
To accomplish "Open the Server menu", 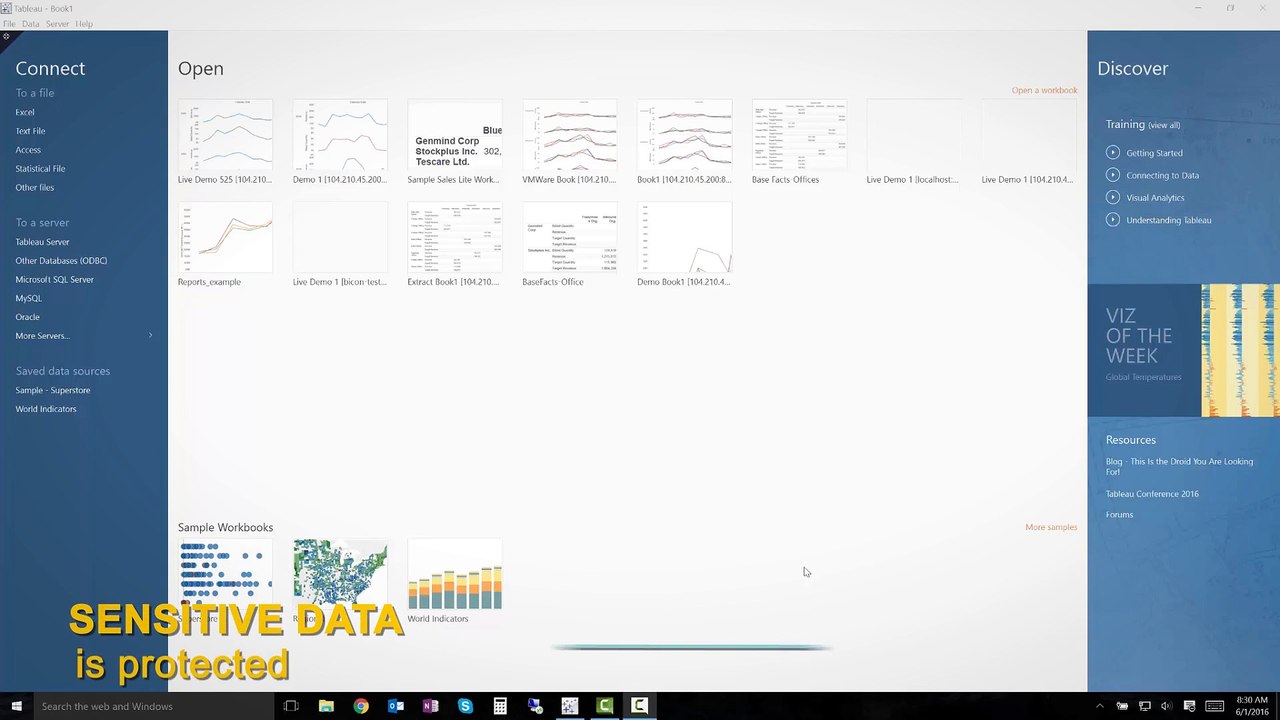I will click(57, 24).
